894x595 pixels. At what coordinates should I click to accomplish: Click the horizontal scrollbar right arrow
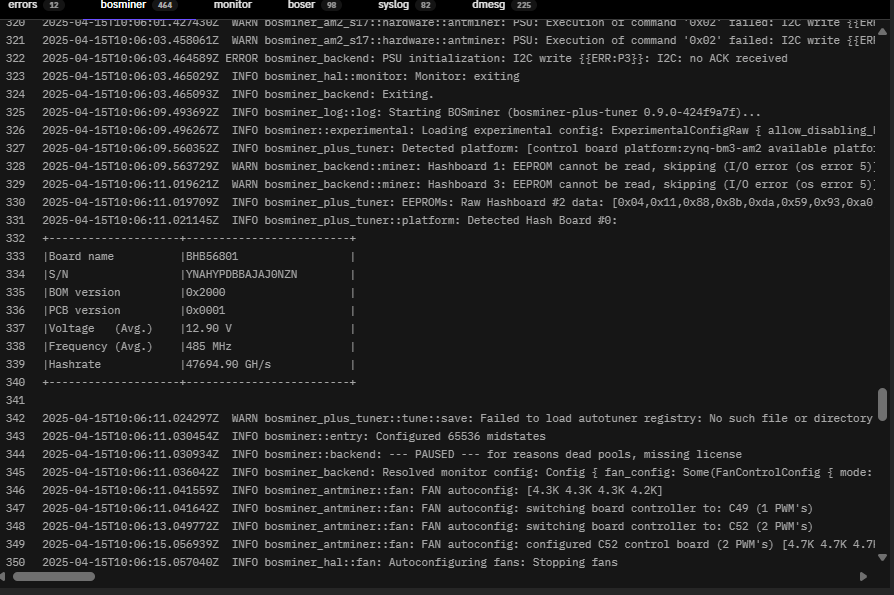tap(863, 577)
